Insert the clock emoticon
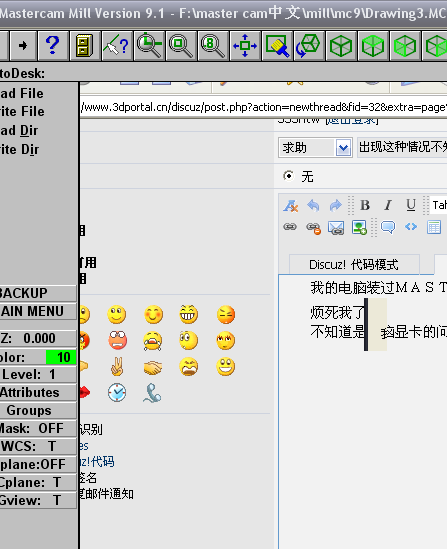This screenshot has height=549, width=447. [x=117, y=392]
